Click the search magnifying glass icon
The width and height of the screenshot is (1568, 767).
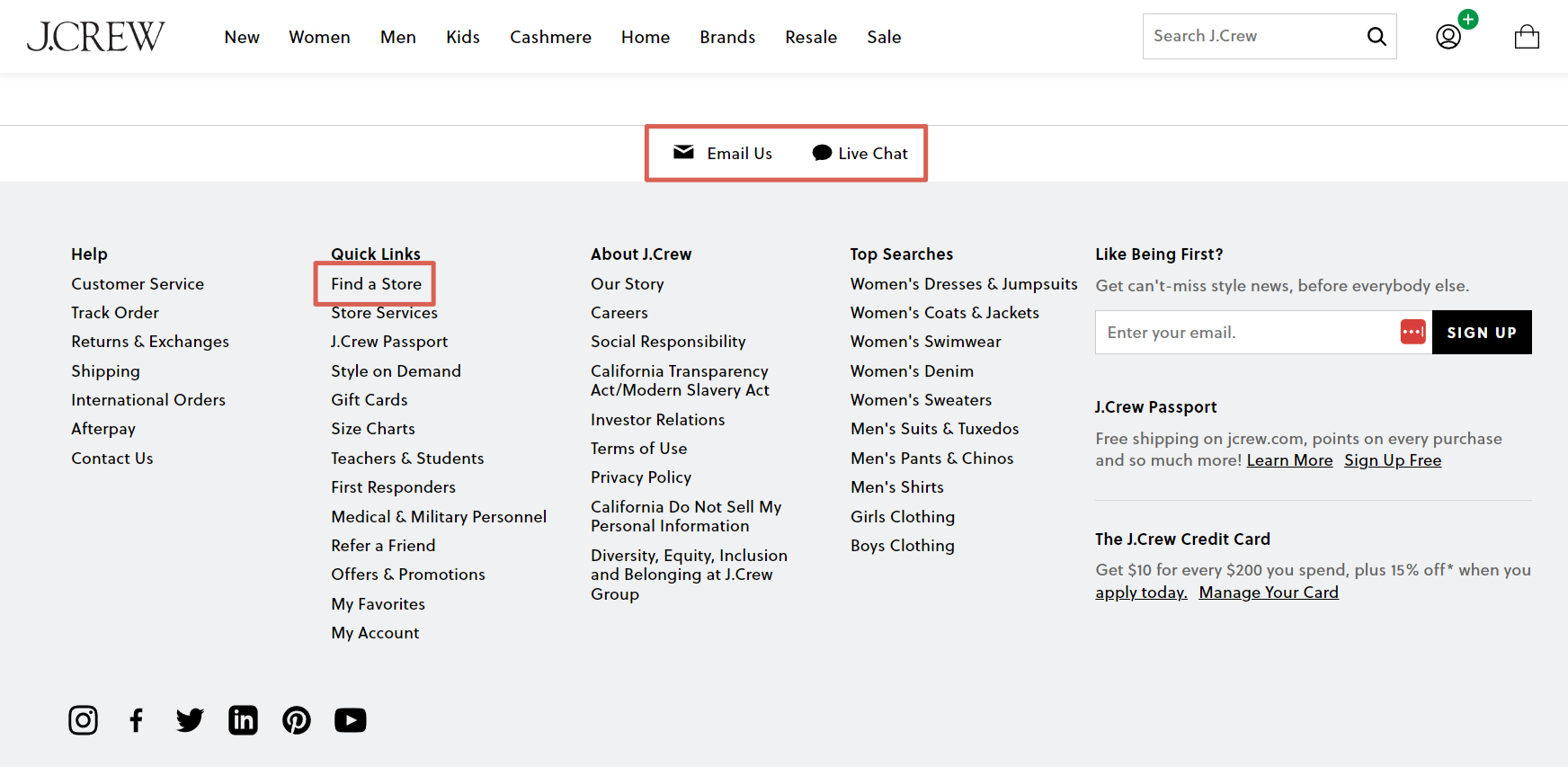[x=1376, y=37]
